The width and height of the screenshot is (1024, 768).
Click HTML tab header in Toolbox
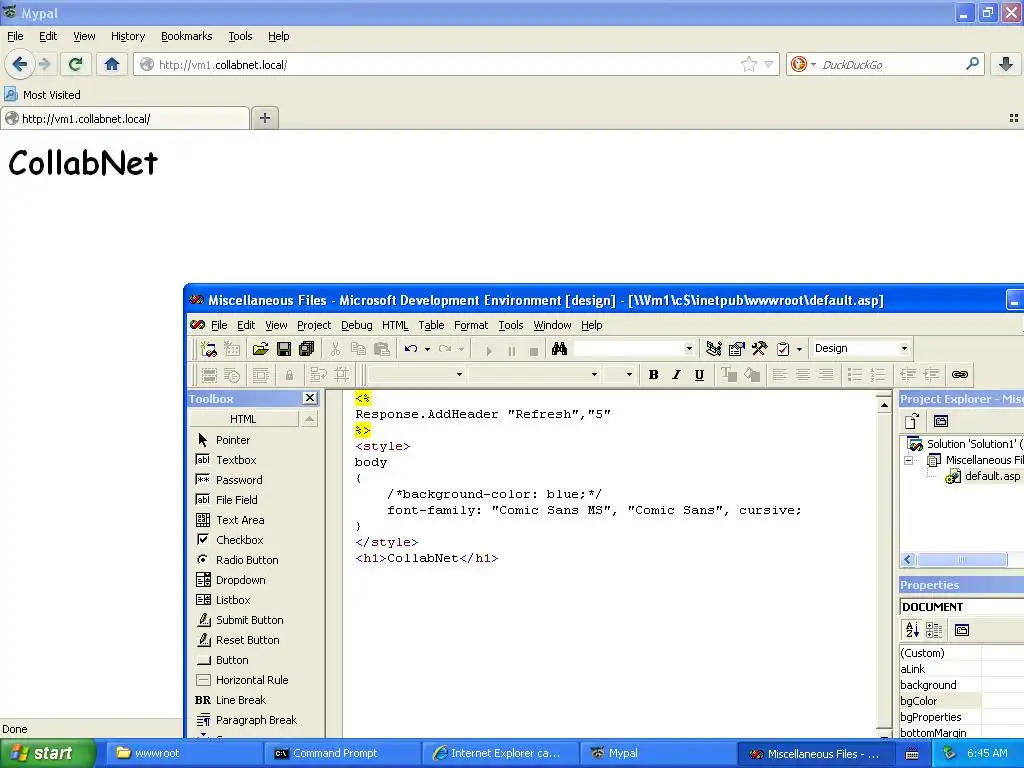(243, 419)
